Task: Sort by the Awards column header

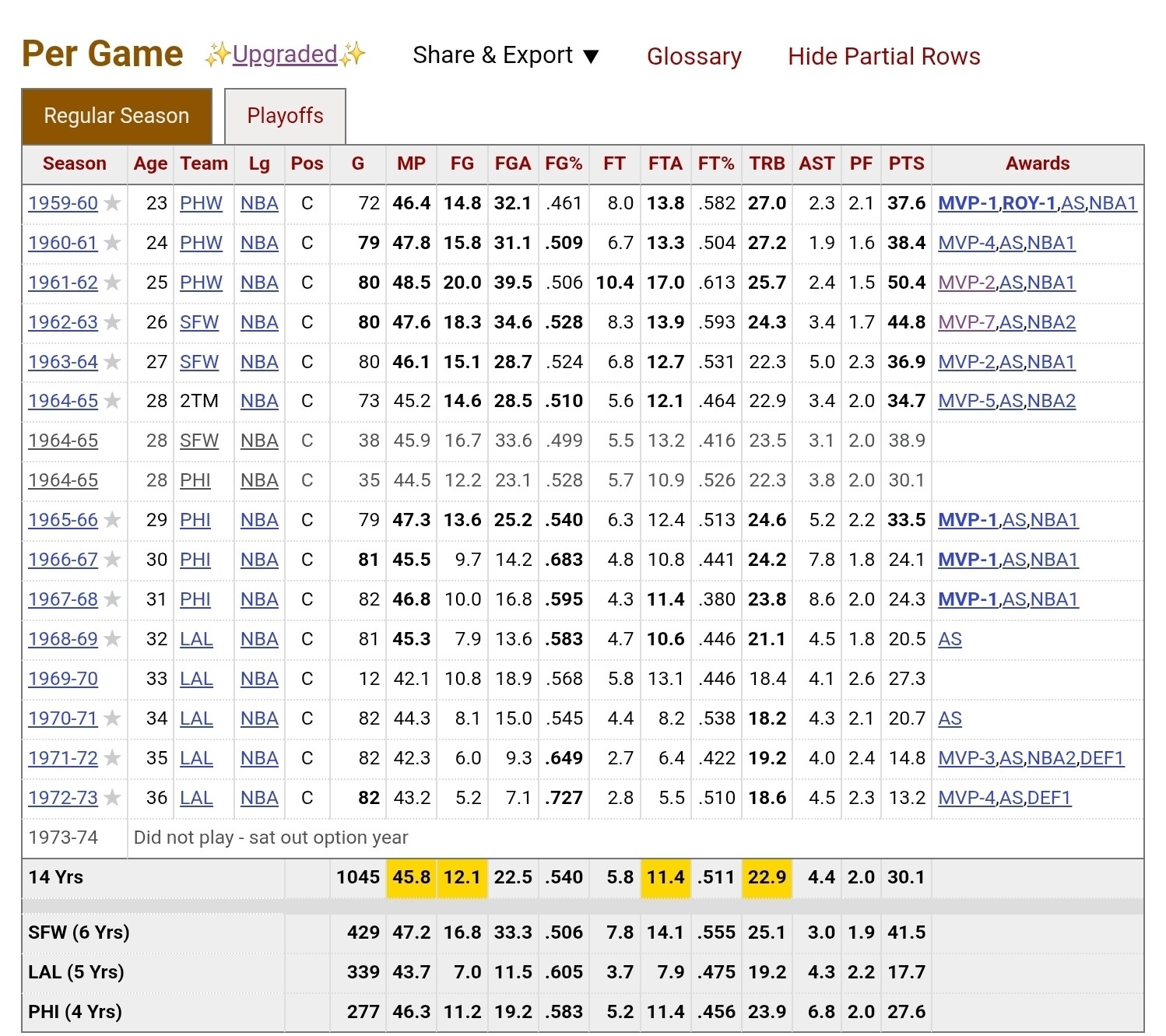Action: (1038, 163)
